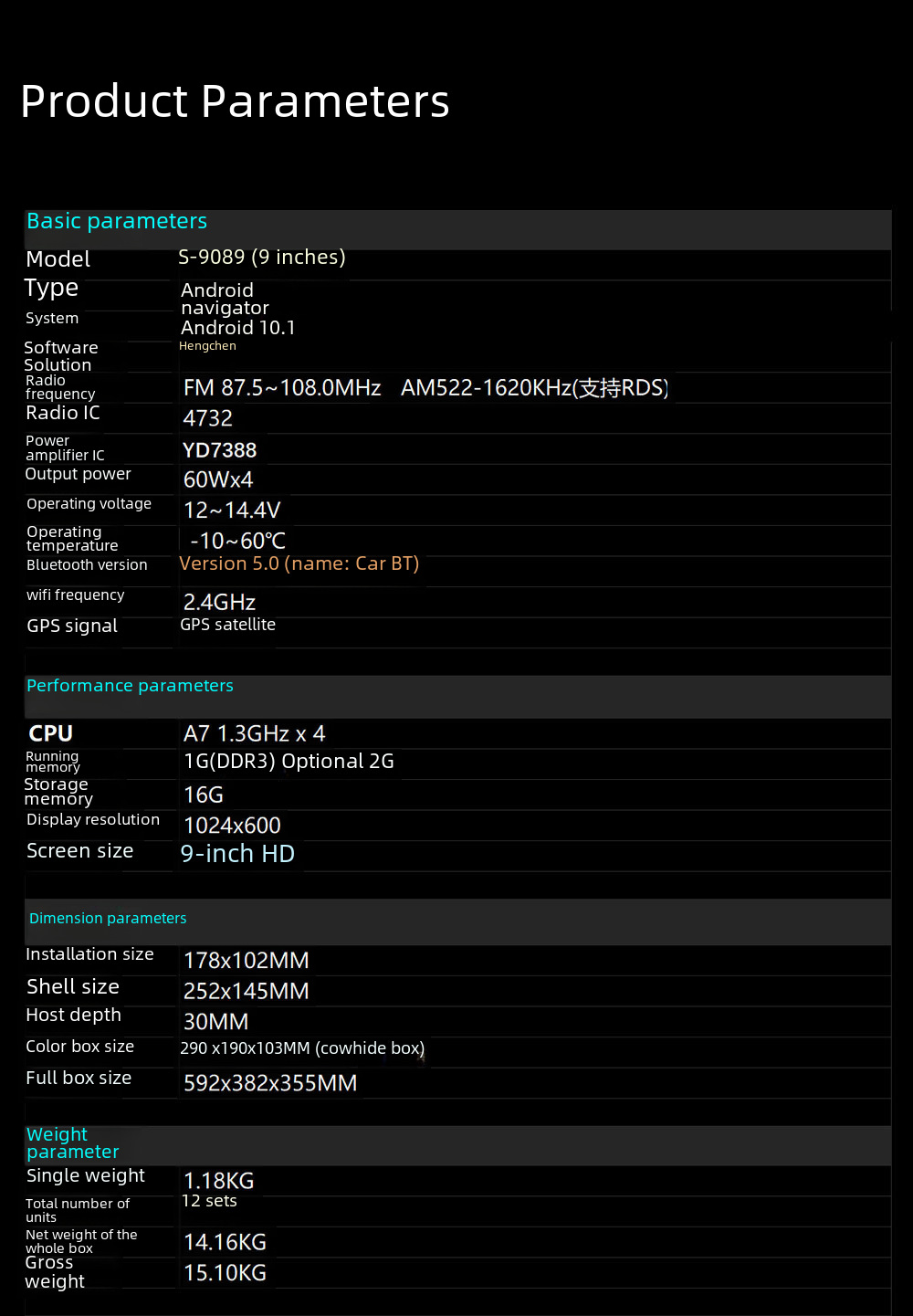Click 'Net weight of the whole box' label
Image resolution: width=913 pixels, height=1316 pixels.
pos(81,1241)
